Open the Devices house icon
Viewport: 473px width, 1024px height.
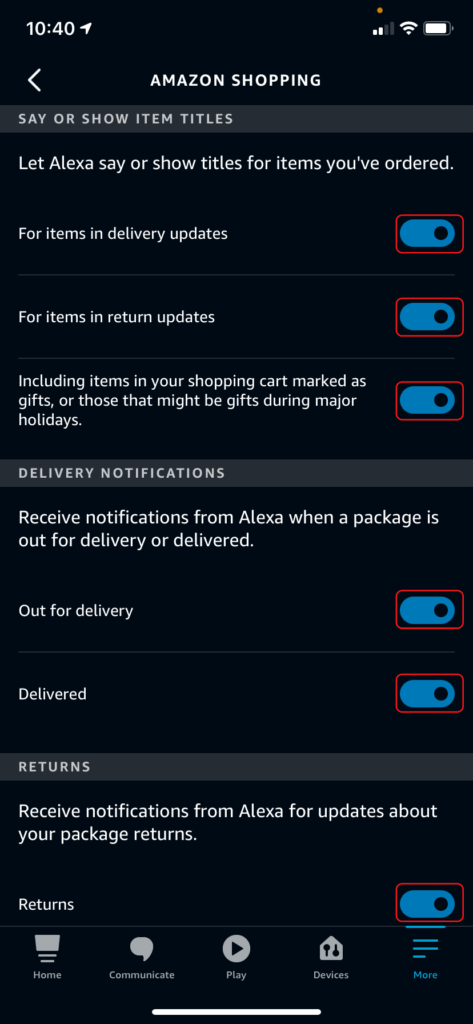331,948
